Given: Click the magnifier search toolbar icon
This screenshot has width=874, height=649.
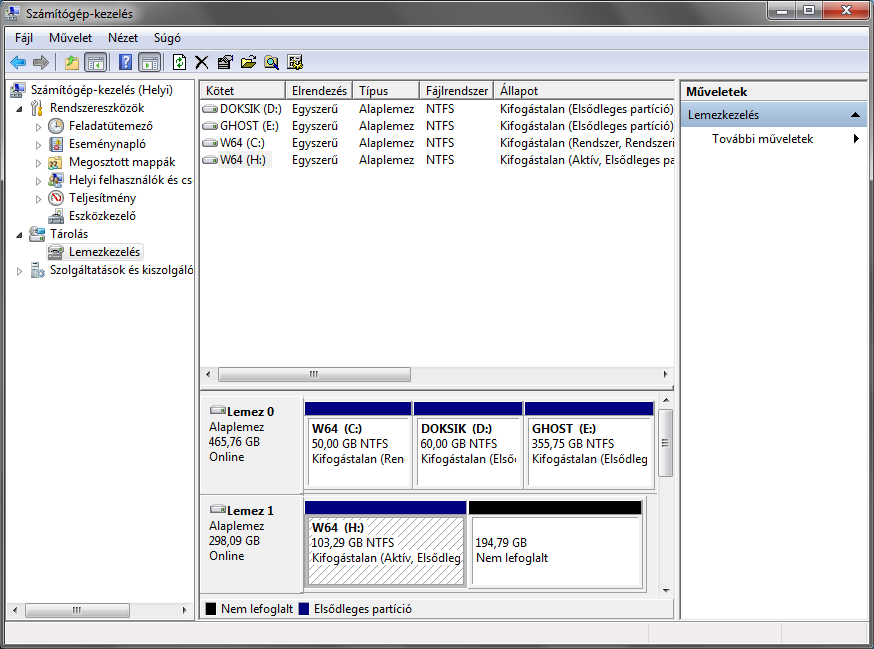Looking at the screenshot, I should coord(271,62).
